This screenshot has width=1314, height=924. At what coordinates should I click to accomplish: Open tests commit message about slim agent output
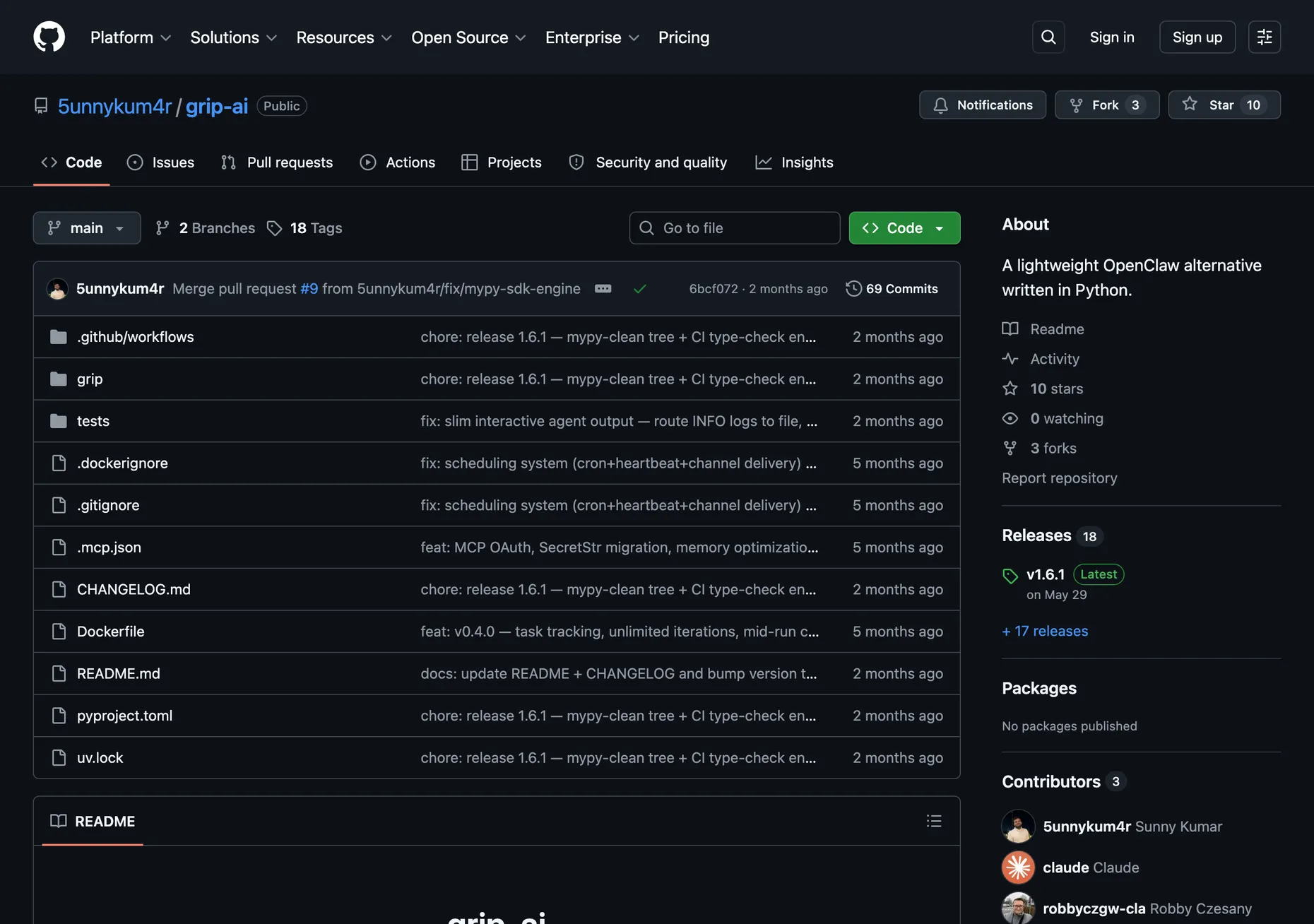[619, 421]
